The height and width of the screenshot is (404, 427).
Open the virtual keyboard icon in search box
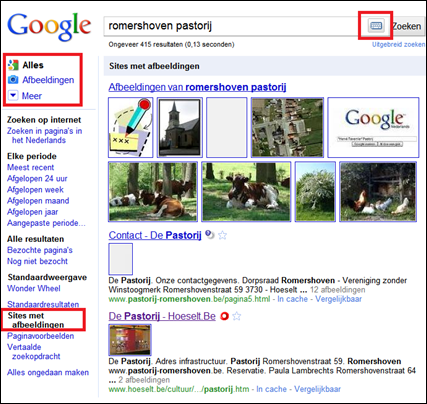(x=376, y=26)
